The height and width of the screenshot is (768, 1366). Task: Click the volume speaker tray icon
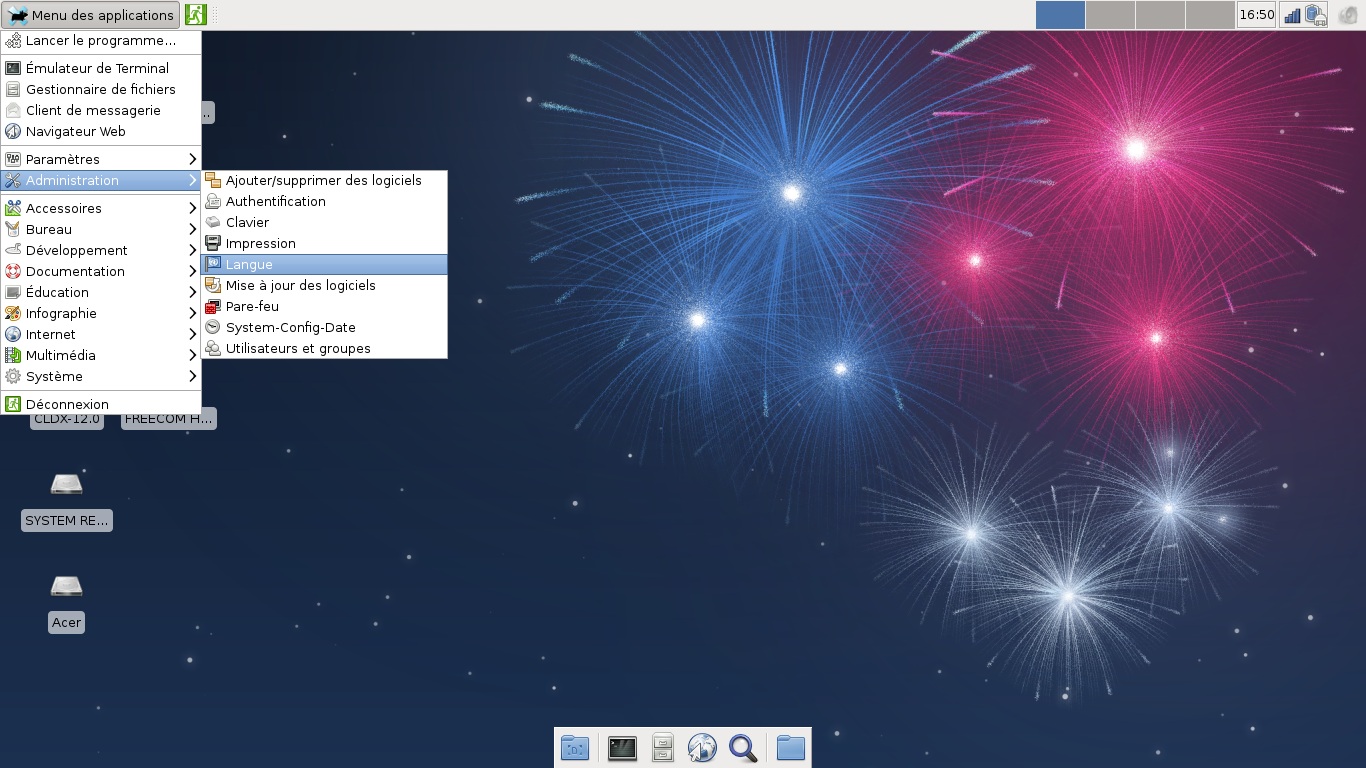(1347, 15)
